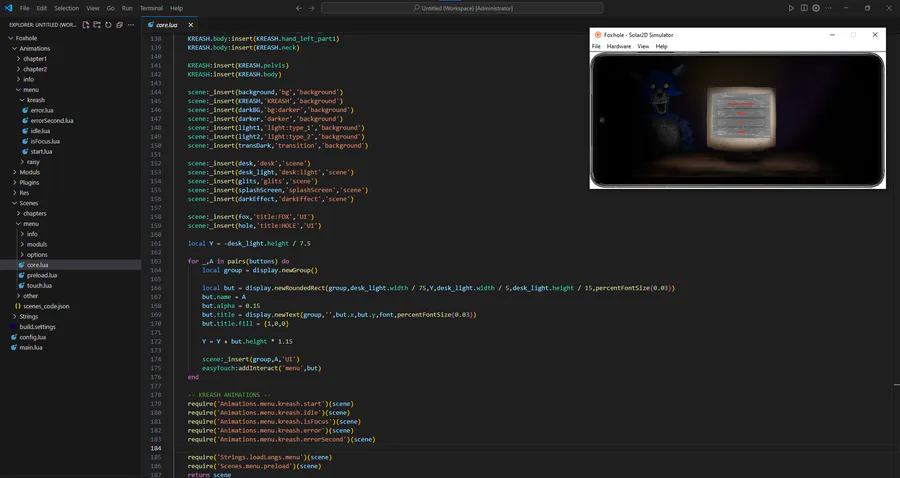Viewport: 900px width, 478px height.
Task: Click the workspace search command box
Action: click(x=462, y=8)
